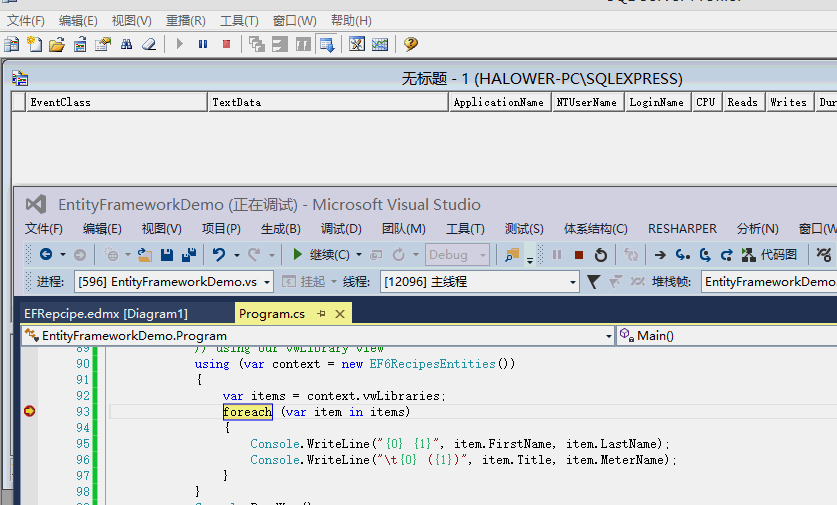Open RESHARPER menu in Visual Studio
Viewport: 837px width, 505px height.
click(x=682, y=229)
